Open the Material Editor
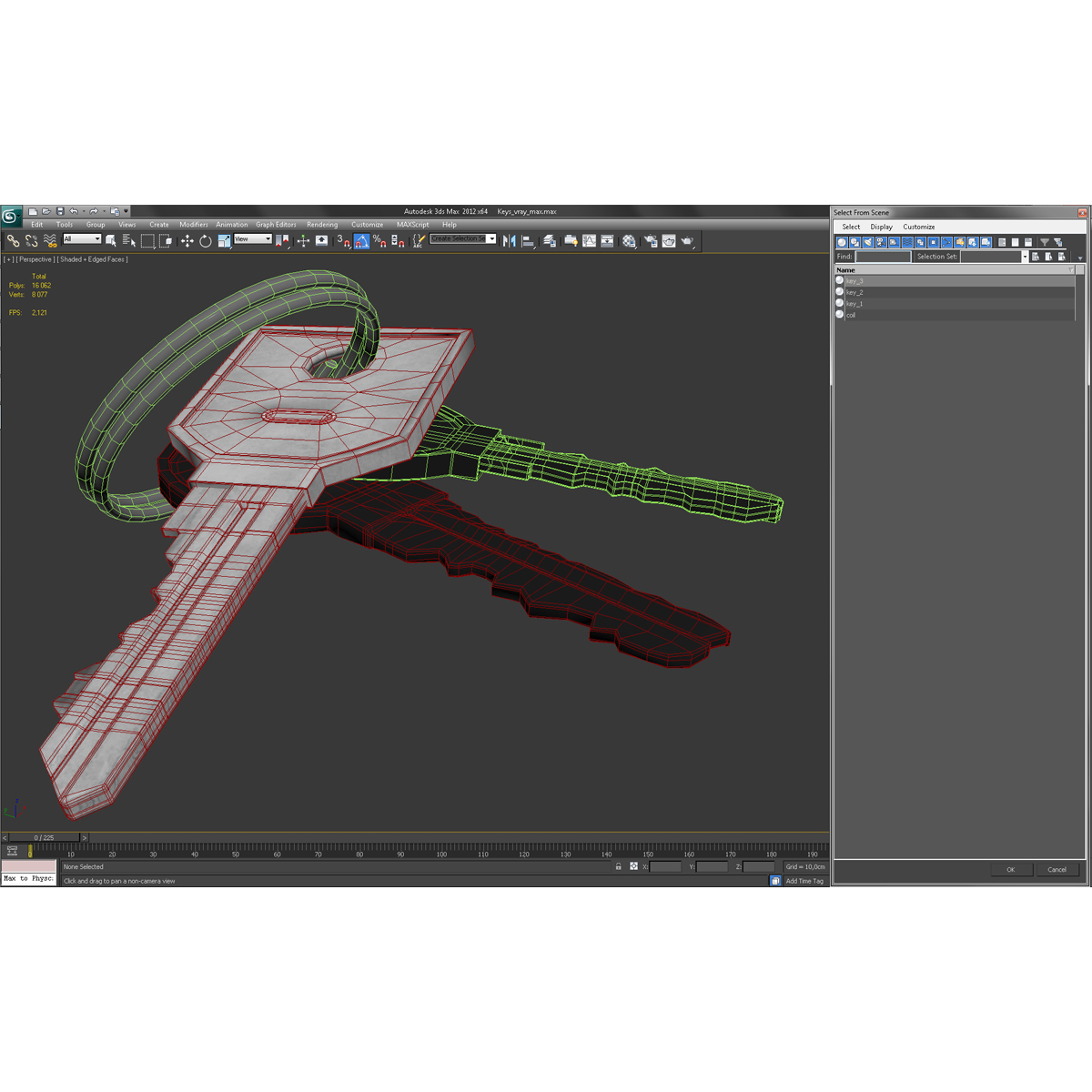Screen dimensions: 1092x1092 coord(630,240)
